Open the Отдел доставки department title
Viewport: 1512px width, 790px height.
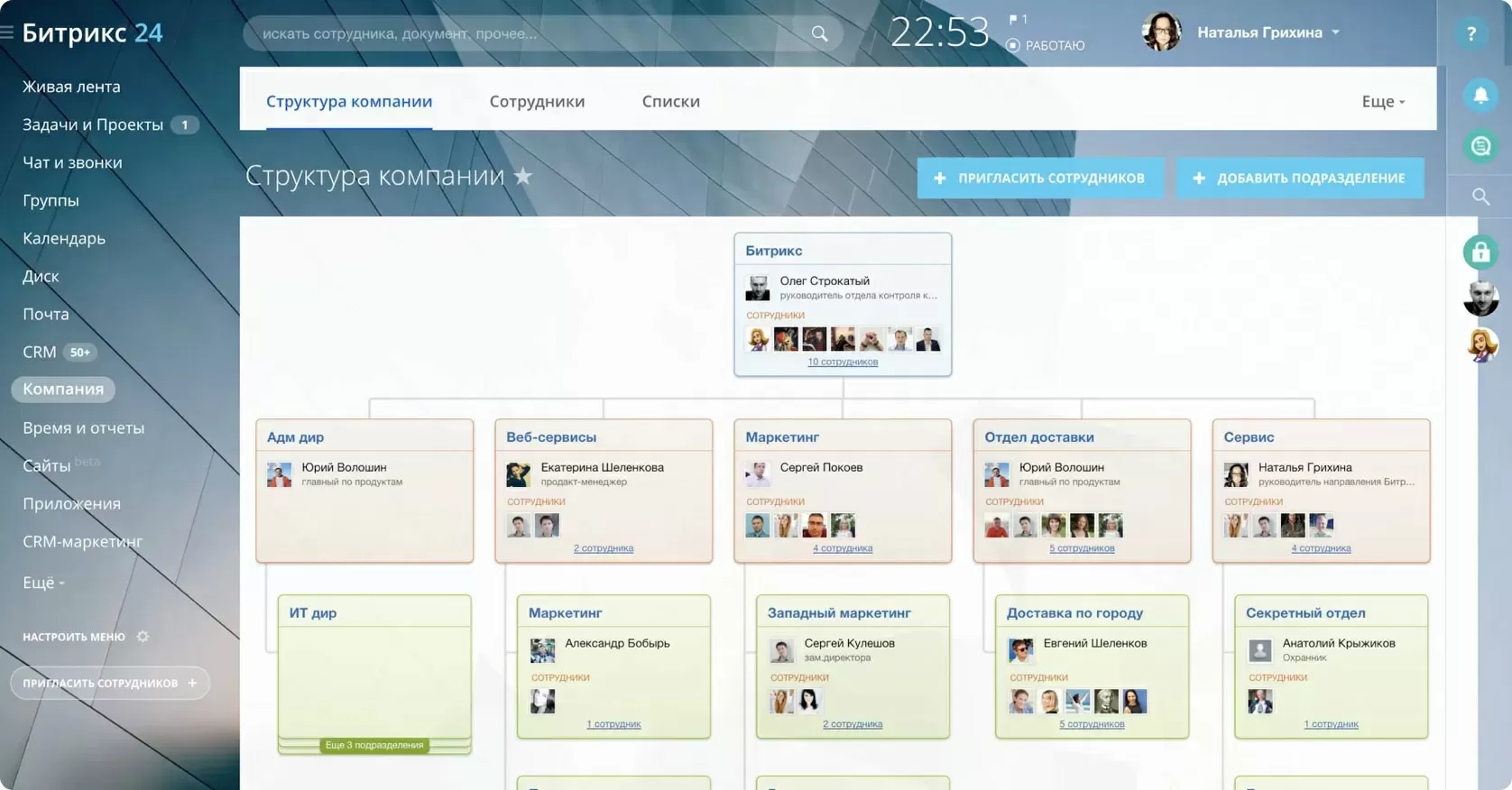click(1039, 437)
